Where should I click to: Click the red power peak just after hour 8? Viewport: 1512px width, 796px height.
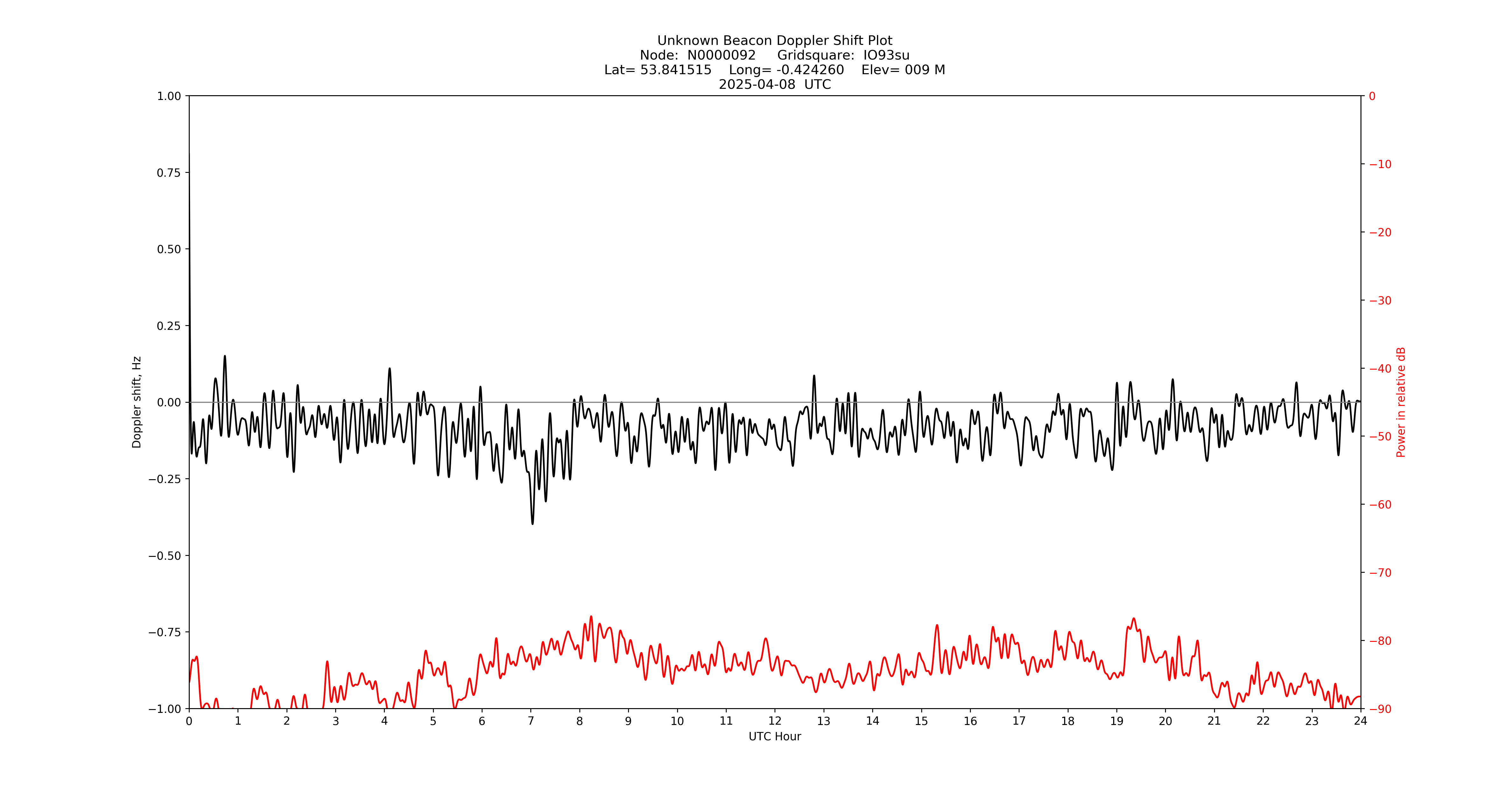(591, 618)
